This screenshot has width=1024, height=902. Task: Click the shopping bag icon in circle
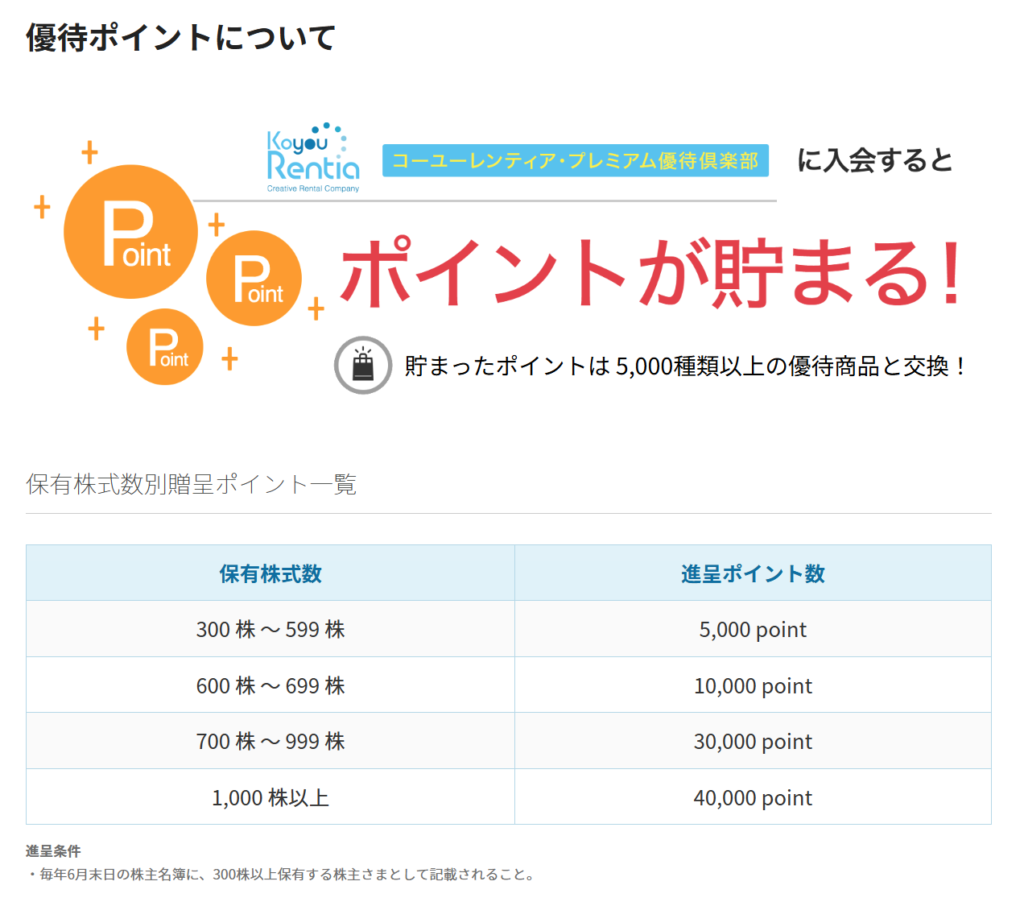(363, 365)
